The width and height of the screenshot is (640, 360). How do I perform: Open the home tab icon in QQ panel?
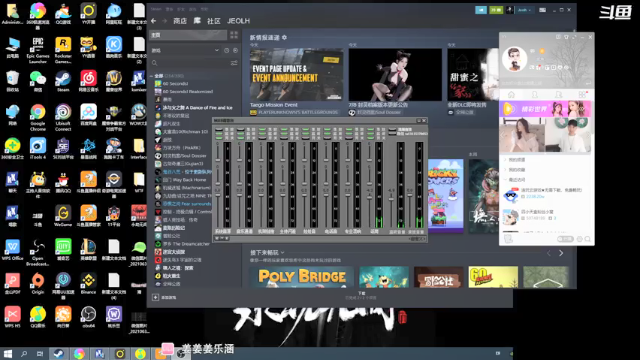(511, 95)
